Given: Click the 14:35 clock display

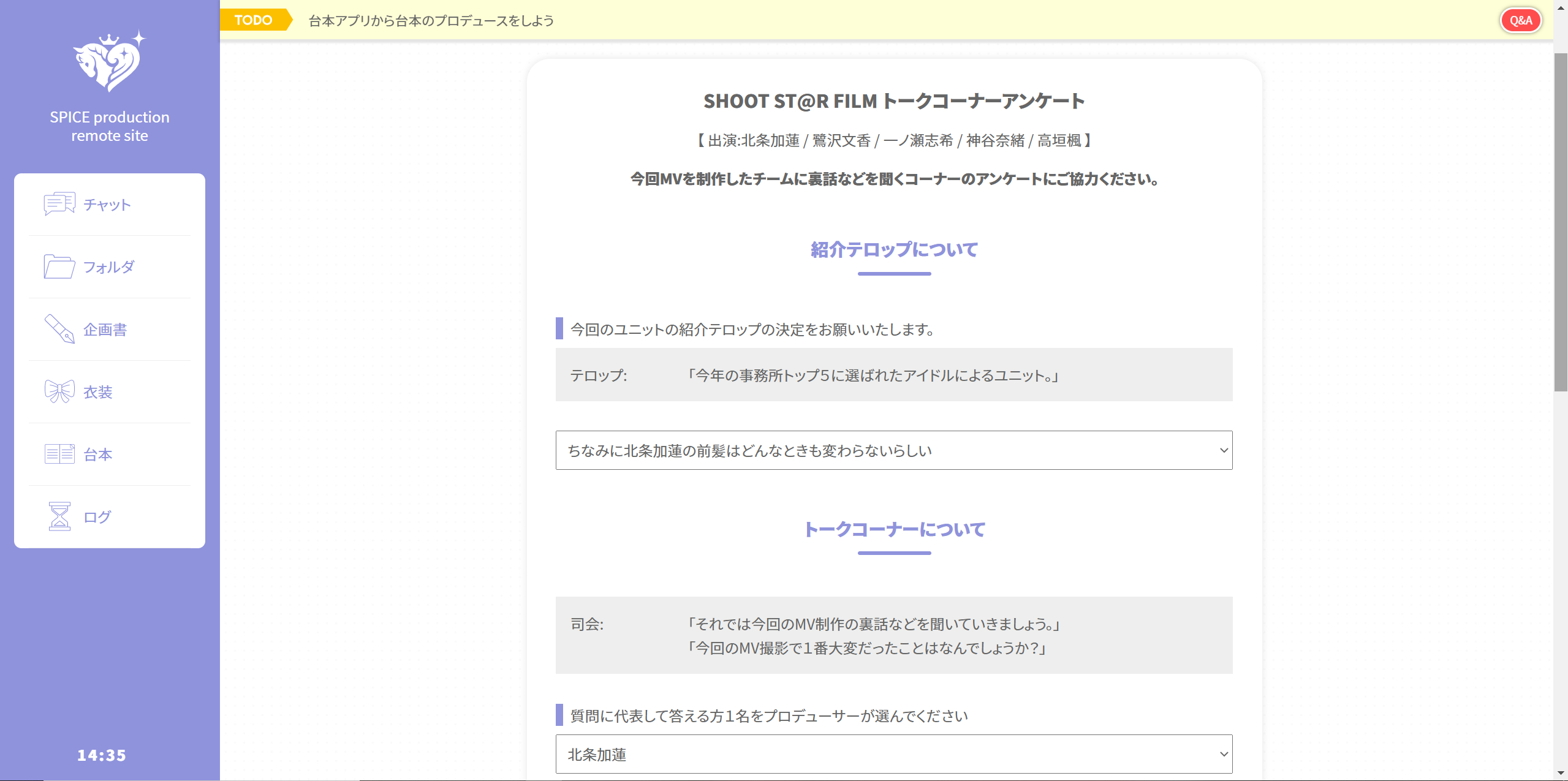Looking at the screenshot, I should pyautogui.click(x=102, y=755).
